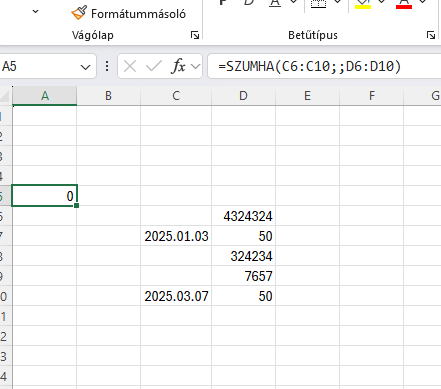Select the 50 cell next to 2025.03.07
This screenshot has height=389, width=441.
tap(243, 296)
